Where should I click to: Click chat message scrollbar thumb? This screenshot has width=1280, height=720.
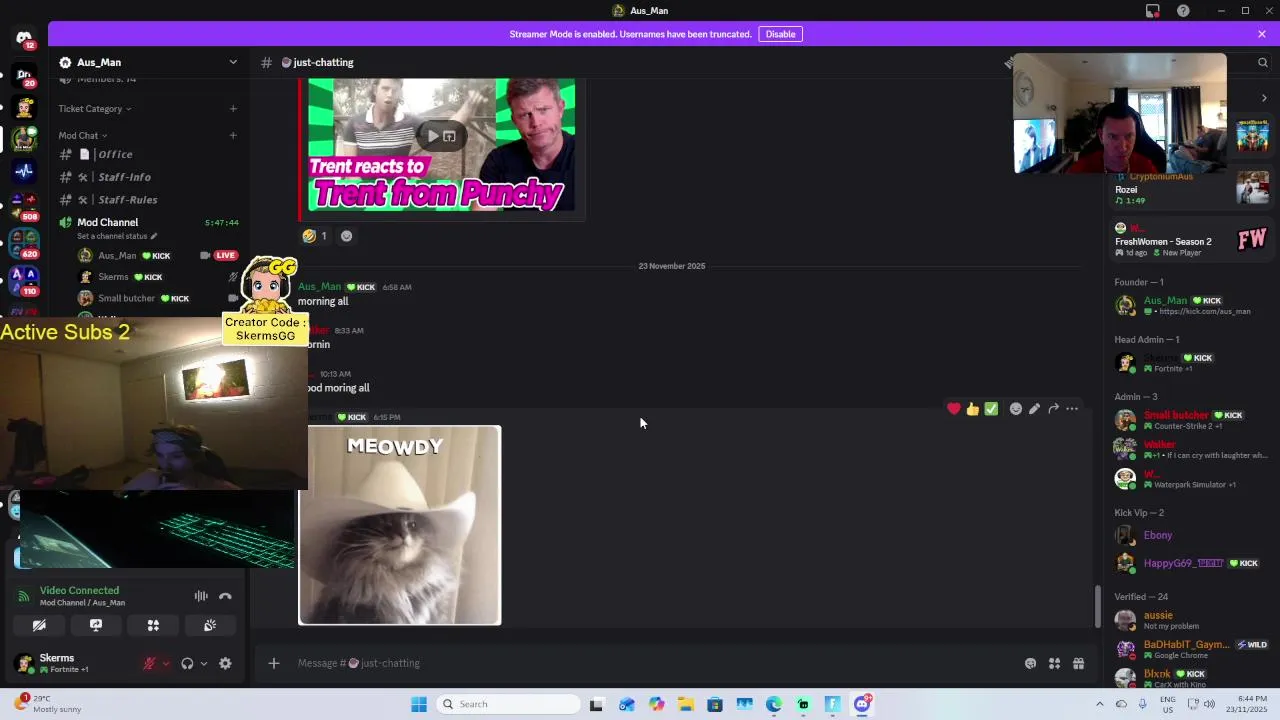[1098, 606]
